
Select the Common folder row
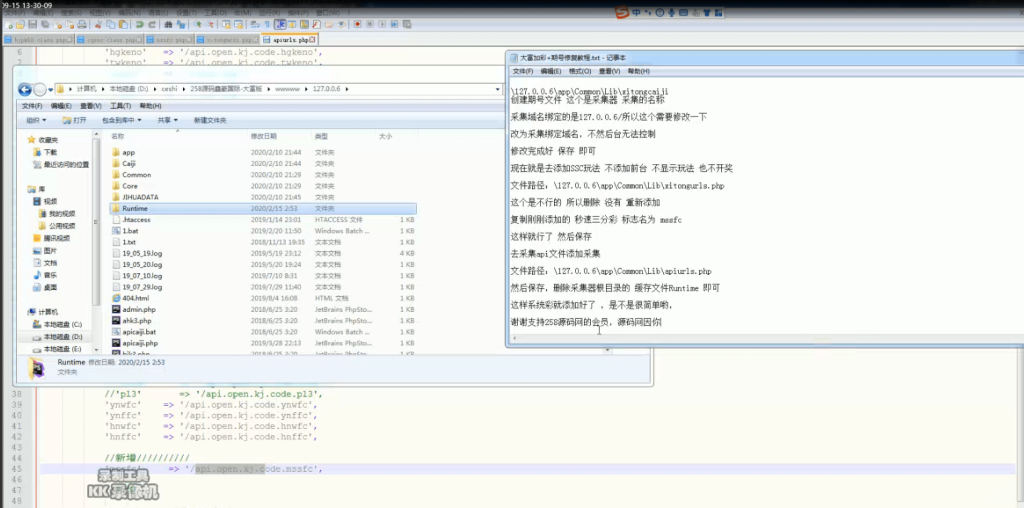pos(263,174)
